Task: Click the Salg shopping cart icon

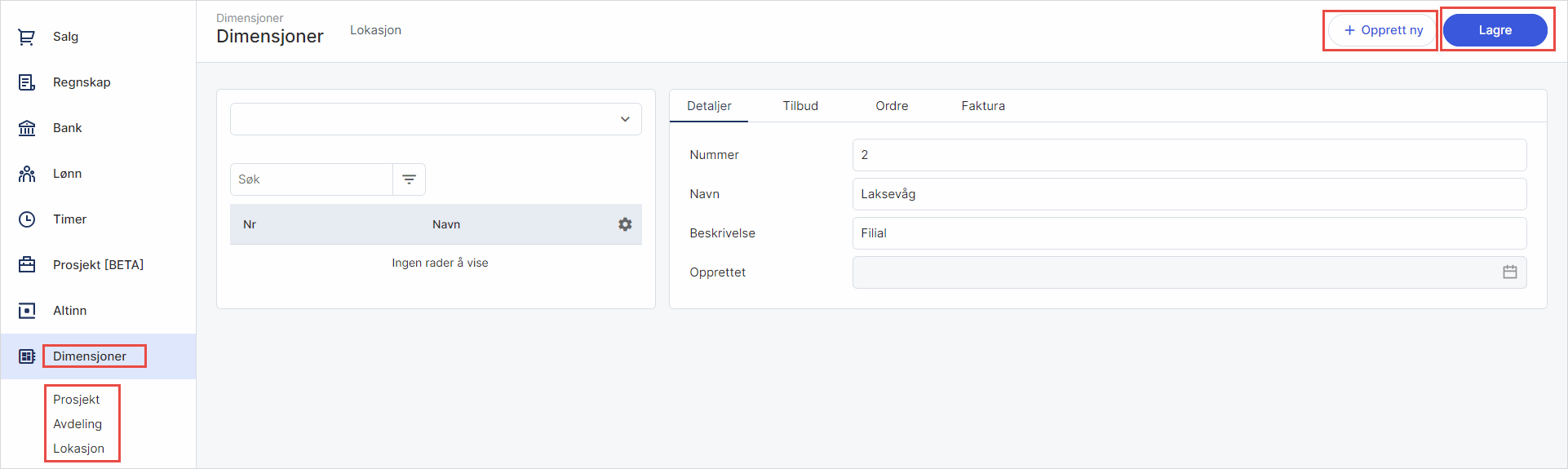Action: coord(27,37)
